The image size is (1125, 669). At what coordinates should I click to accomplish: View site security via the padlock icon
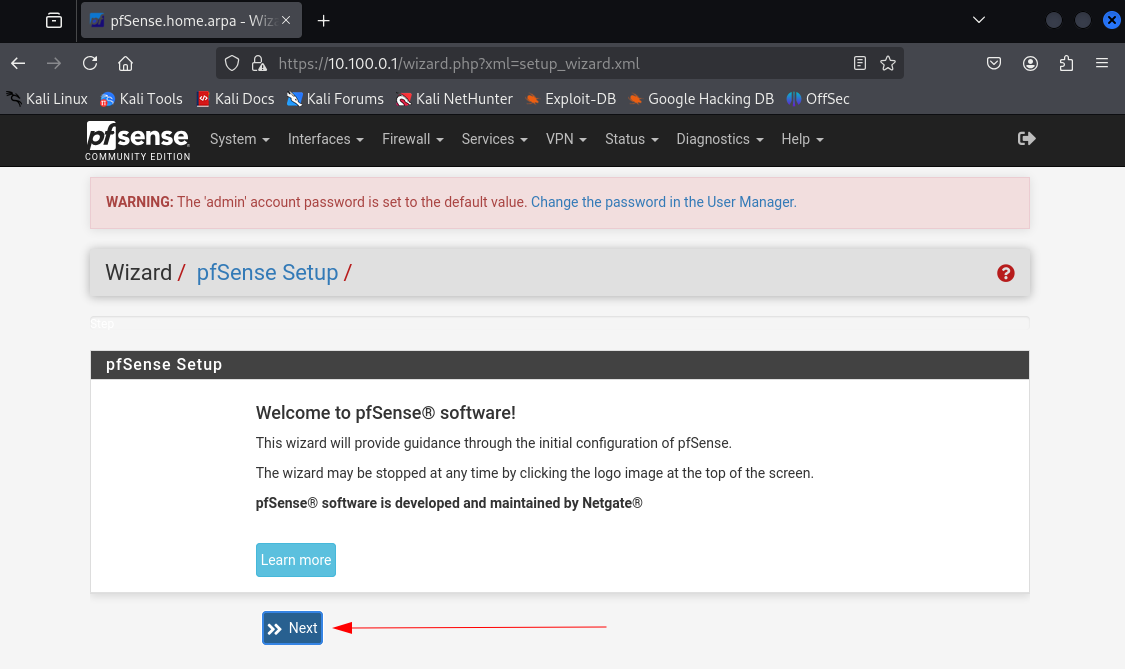point(259,63)
